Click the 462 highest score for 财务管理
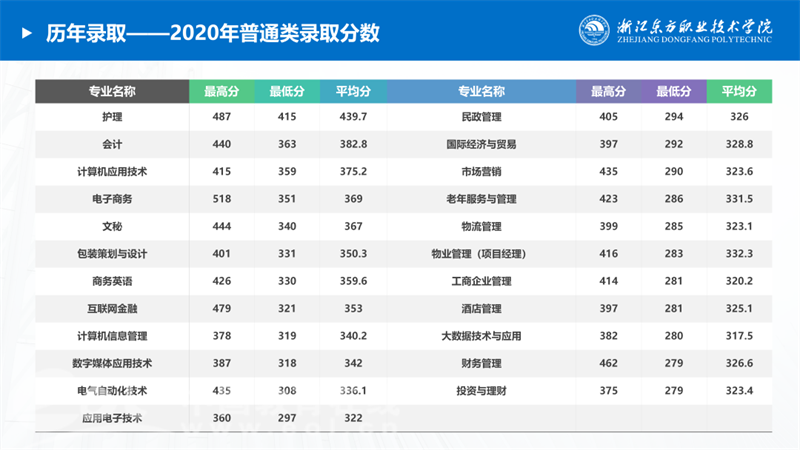The width and height of the screenshot is (800, 450). tap(609, 363)
